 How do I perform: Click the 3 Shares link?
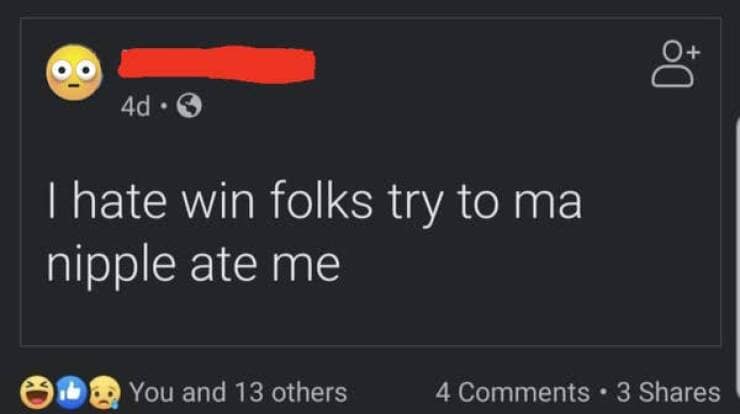coord(670,392)
